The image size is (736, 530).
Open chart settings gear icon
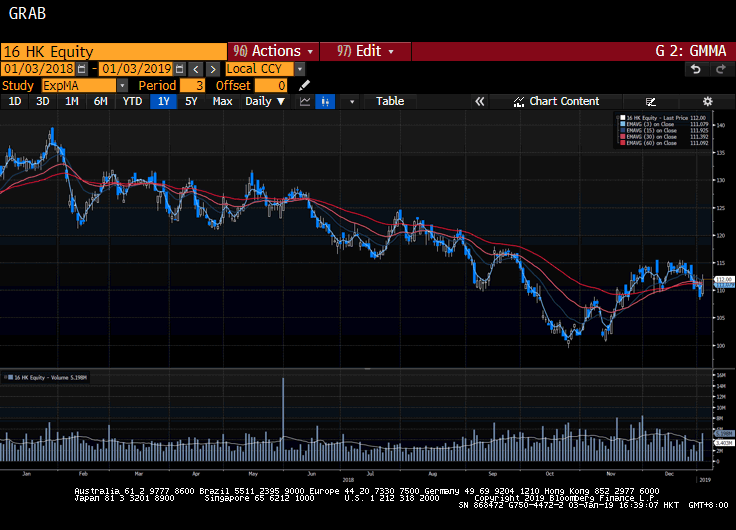(707, 101)
